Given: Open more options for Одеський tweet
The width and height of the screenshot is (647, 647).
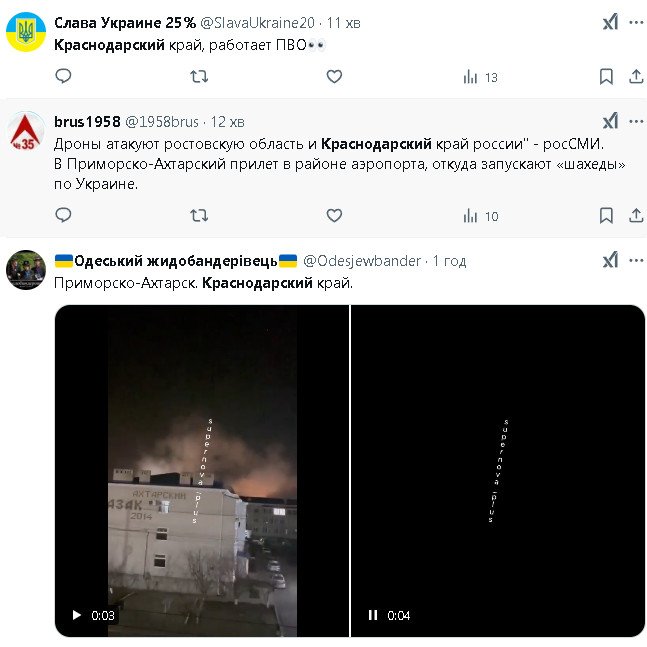Looking at the screenshot, I should (636, 260).
